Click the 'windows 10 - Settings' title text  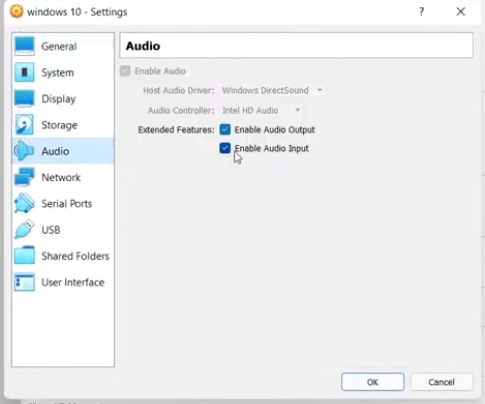(77, 12)
